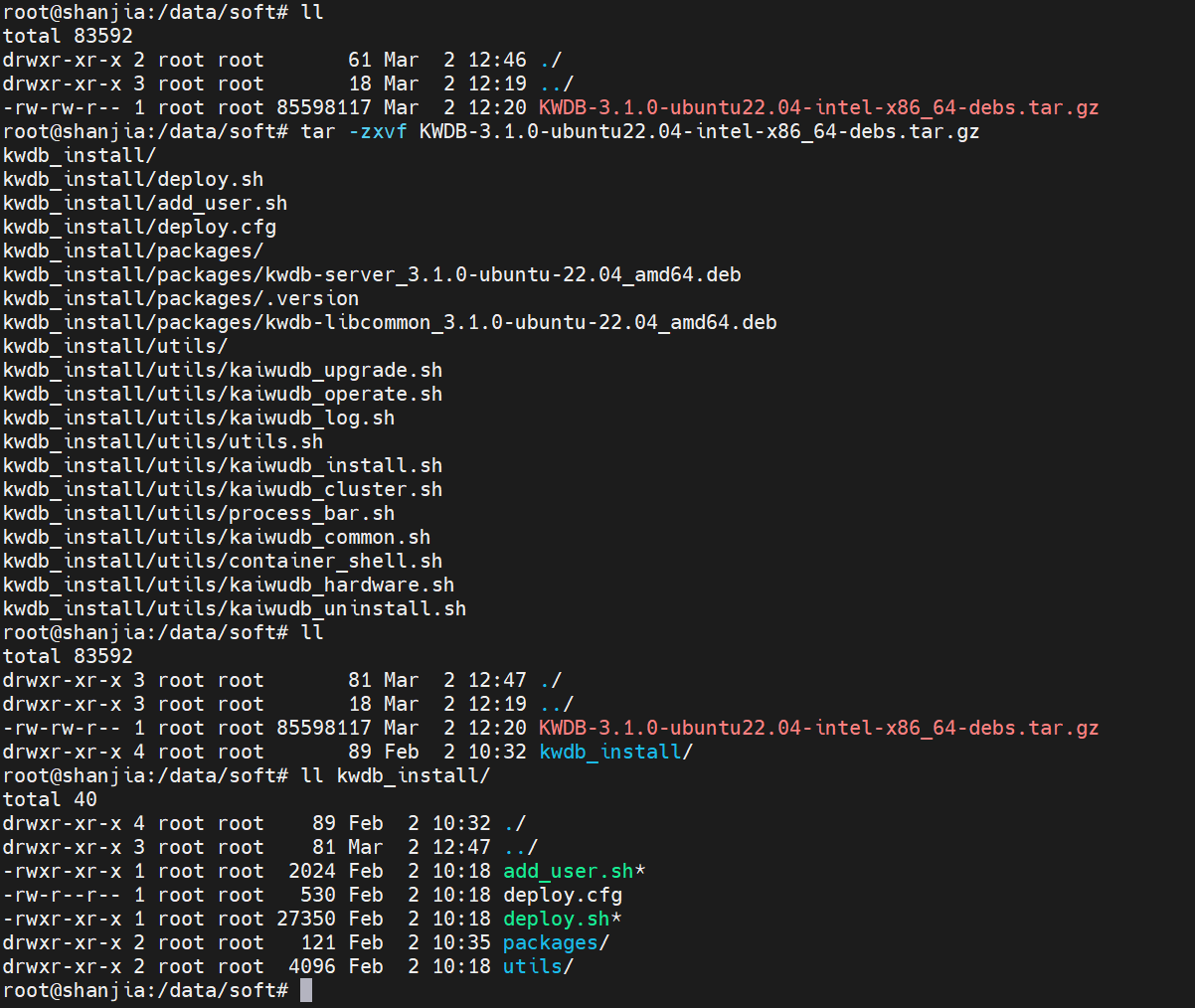The image size is (1195, 1008).
Task: Click the ll kwdb_install/ command
Action: click(396, 775)
